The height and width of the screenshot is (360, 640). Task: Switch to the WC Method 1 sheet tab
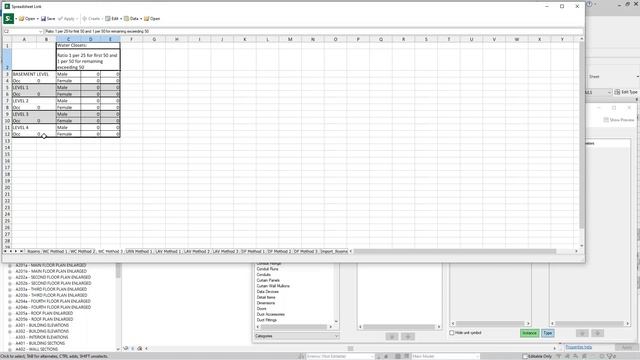[x=54, y=251]
